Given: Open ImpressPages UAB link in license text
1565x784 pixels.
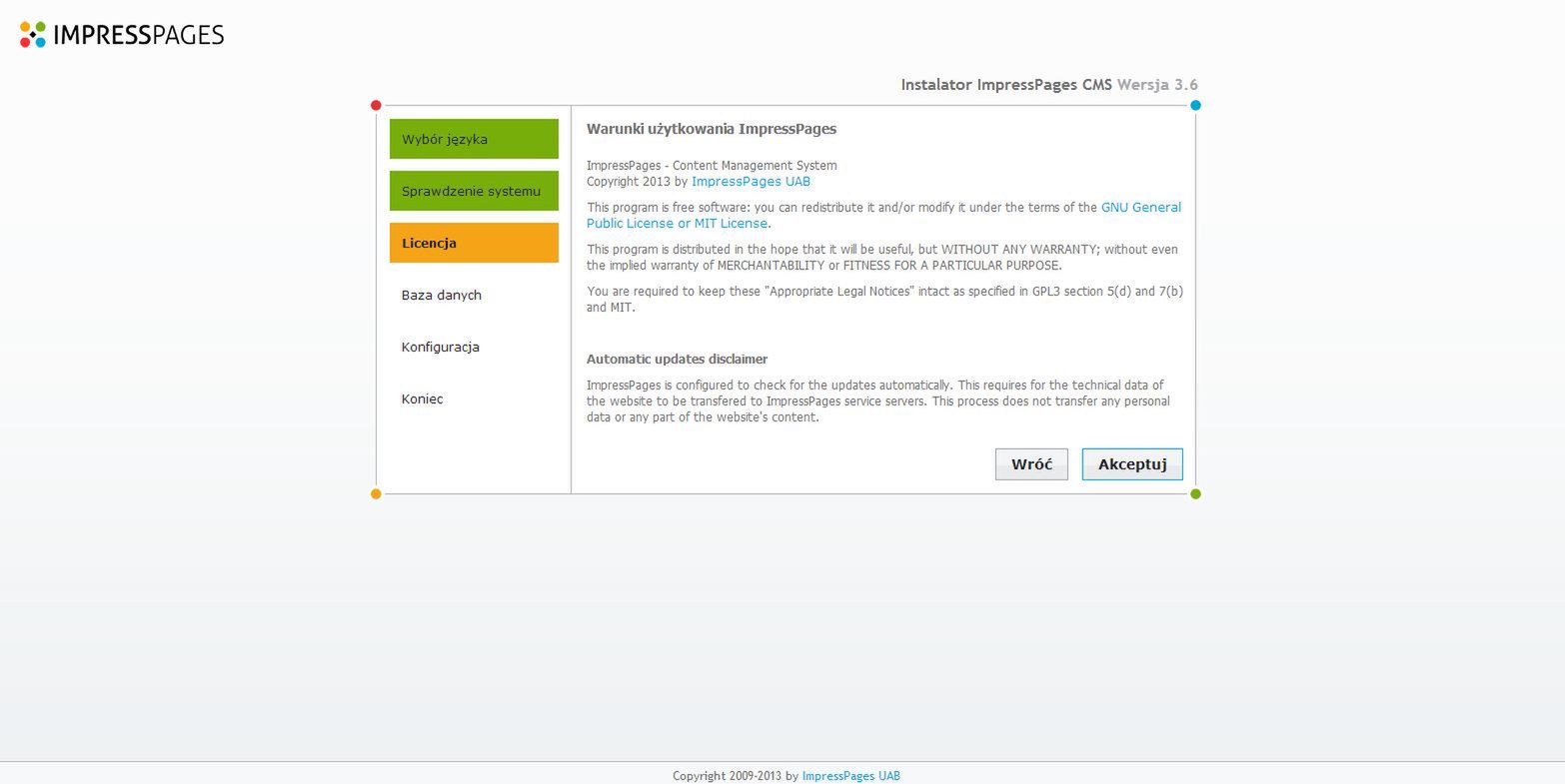Looking at the screenshot, I should pos(751,182).
